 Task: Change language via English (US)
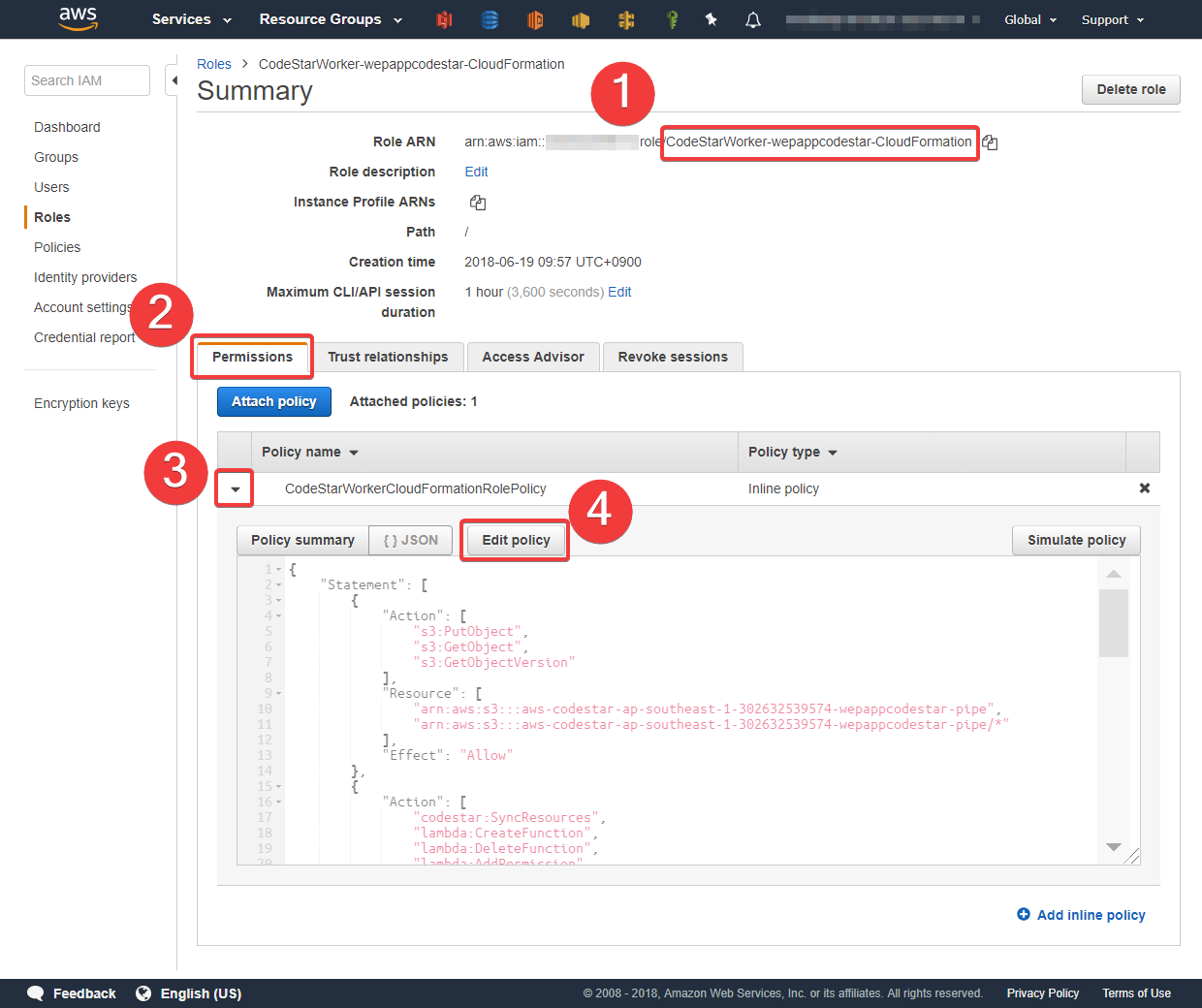201,993
